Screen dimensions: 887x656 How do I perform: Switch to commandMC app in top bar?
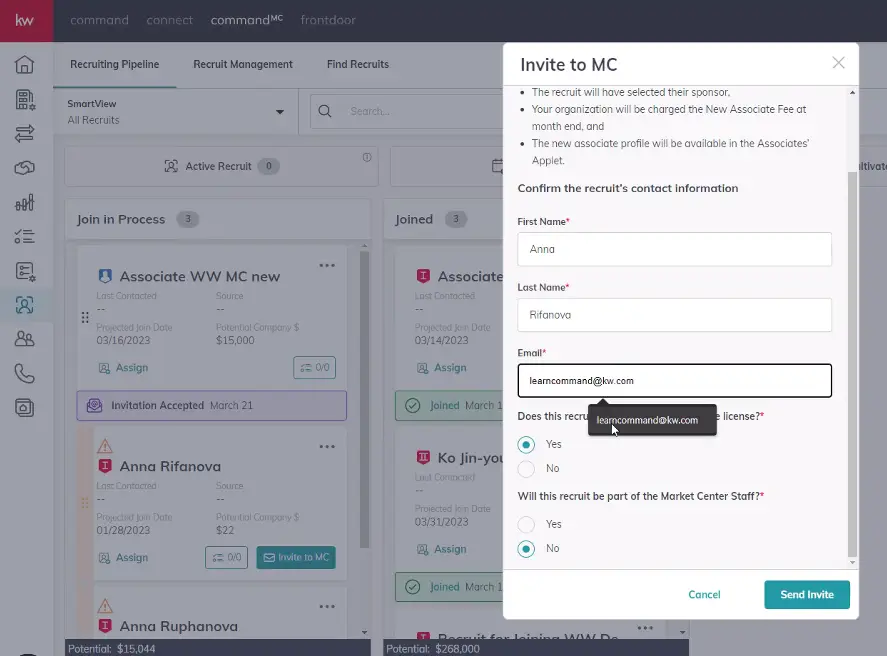(x=247, y=20)
